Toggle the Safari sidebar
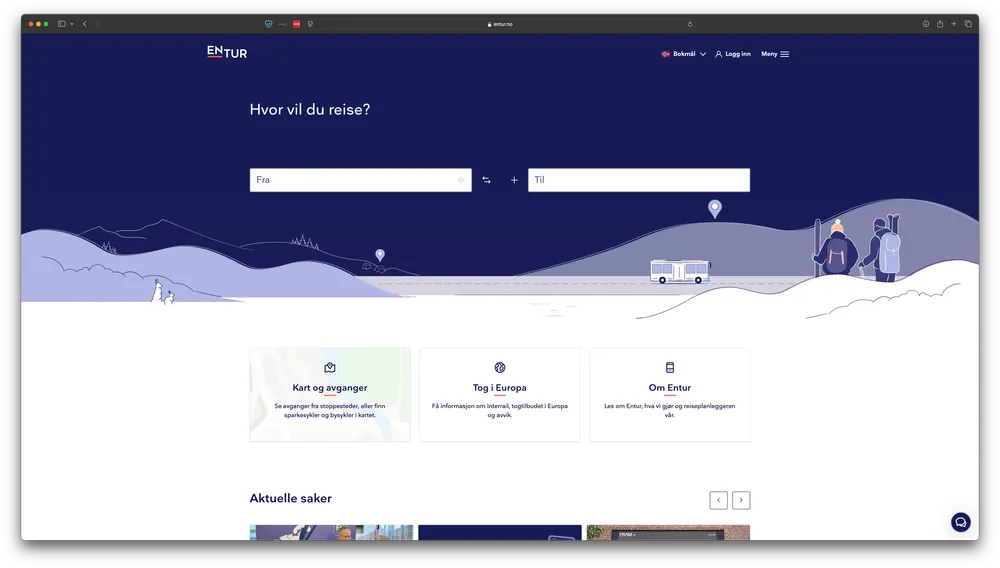Viewport: 1000px width, 568px height. click(62, 24)
